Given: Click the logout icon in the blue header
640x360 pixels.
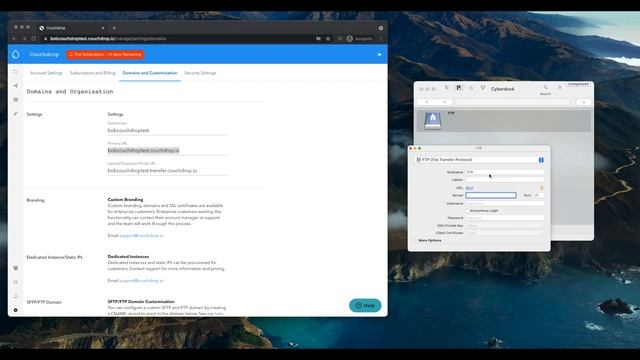Looking at the screenshot, I should coord(379,54).
